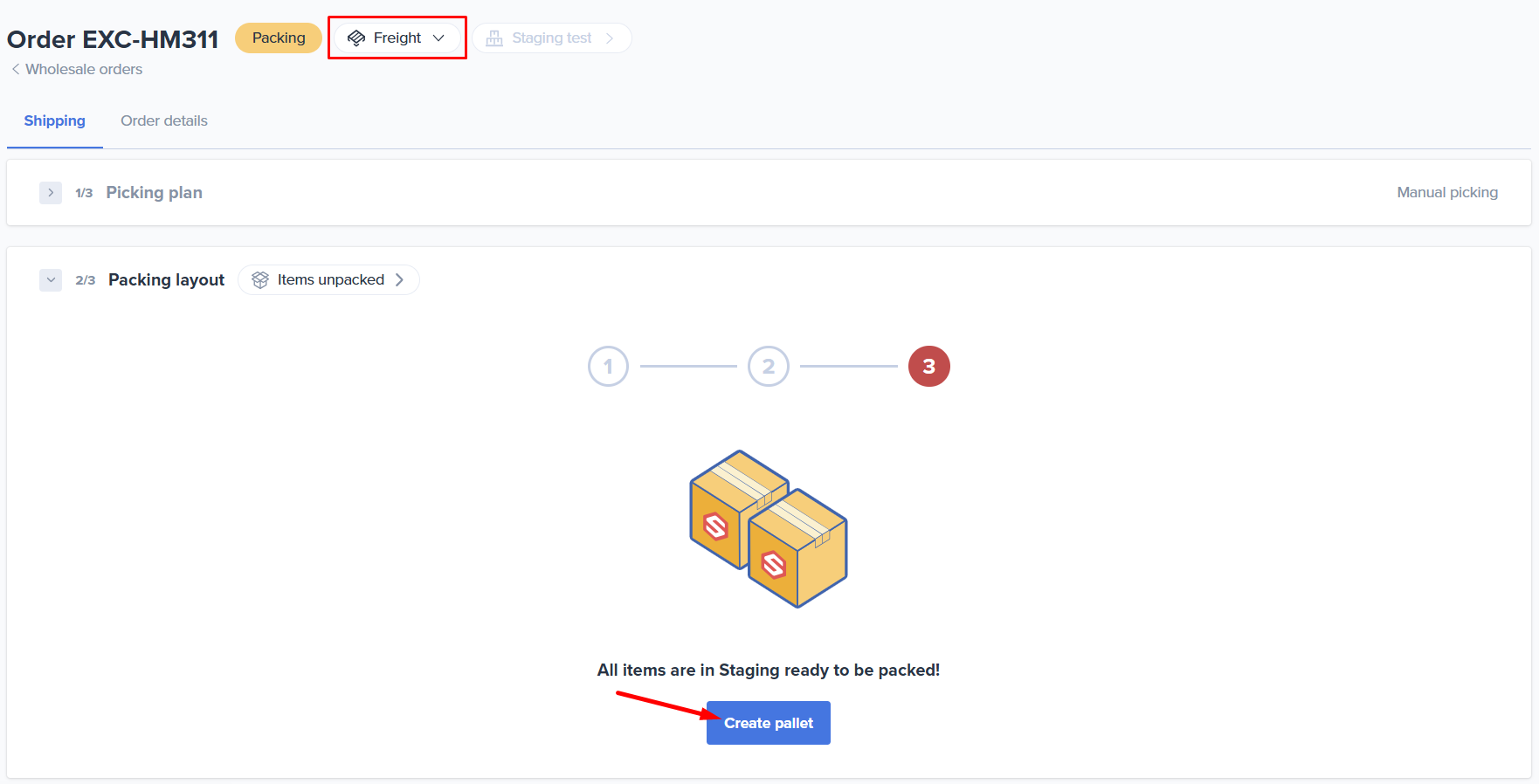Expand the Picking plan section

pos(51,193)
